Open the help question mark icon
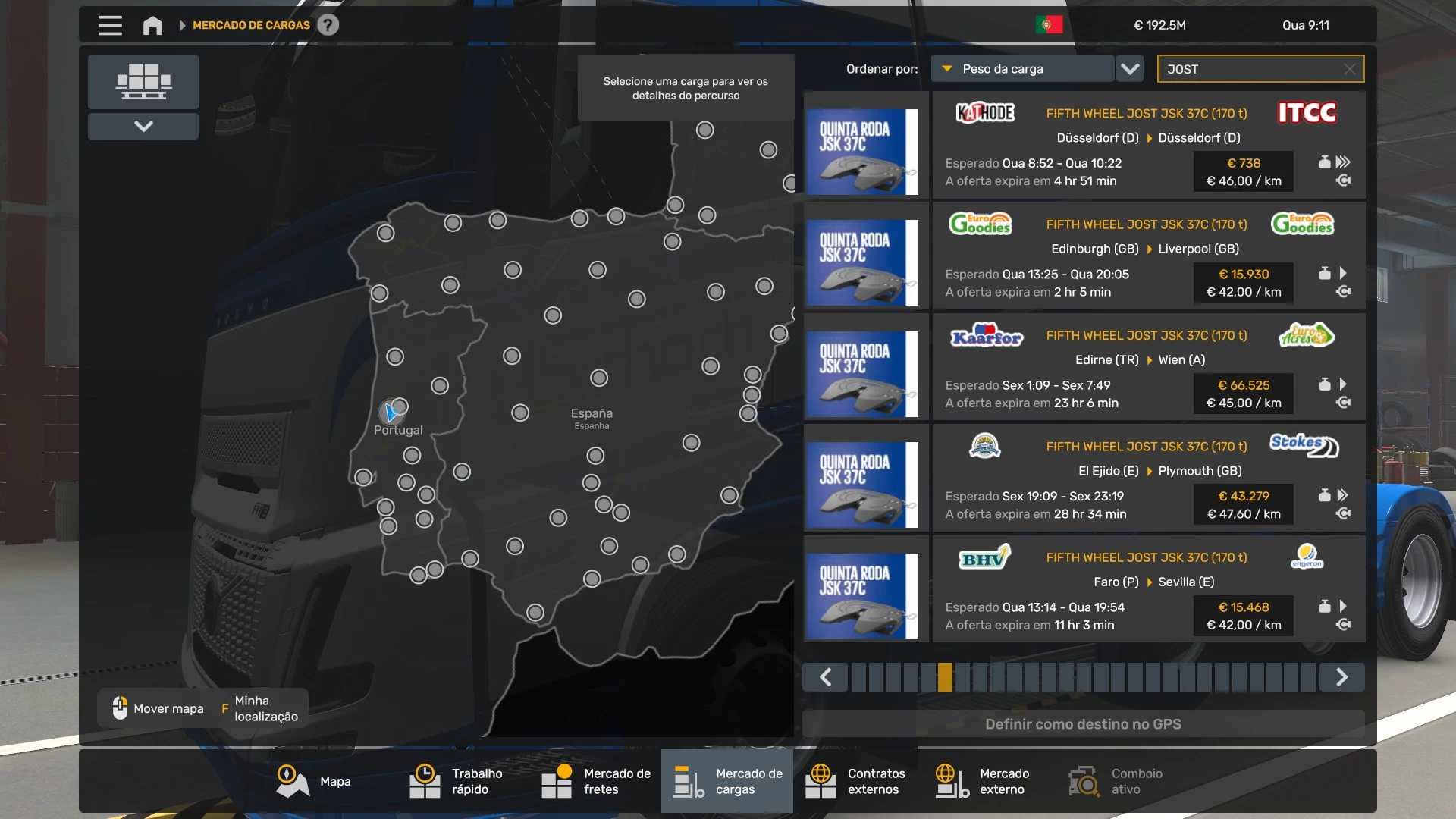The width and height of the screenshot is (1456, 819). tap(328, 25)
